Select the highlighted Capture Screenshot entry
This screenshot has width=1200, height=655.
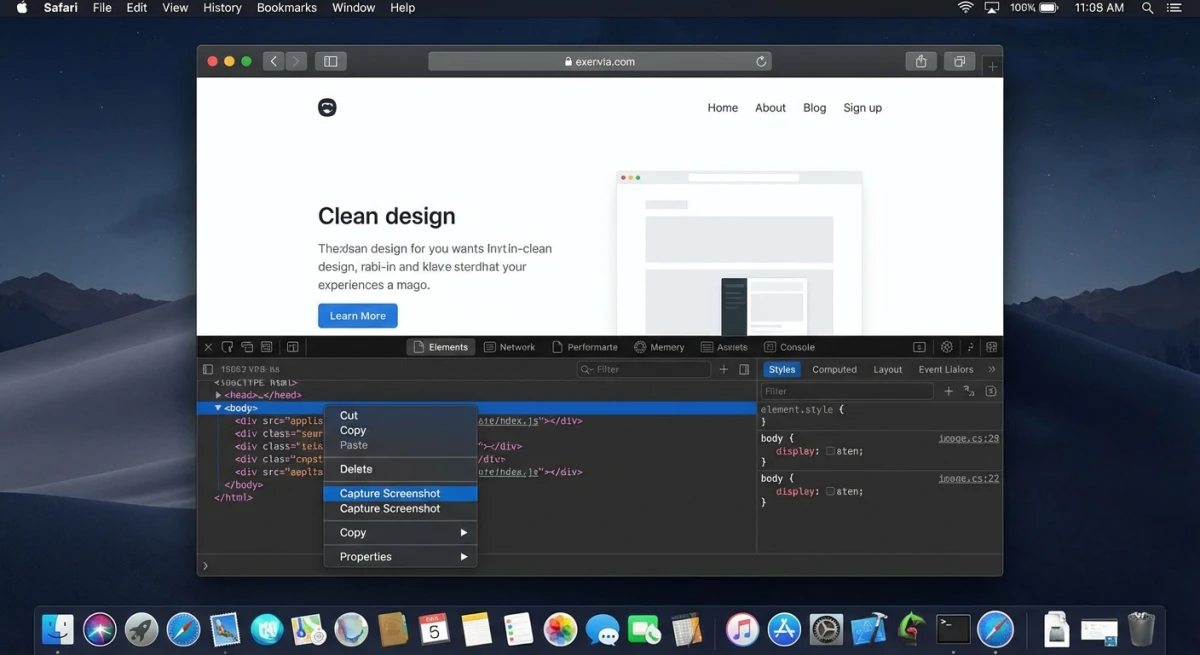pos(401,493)
